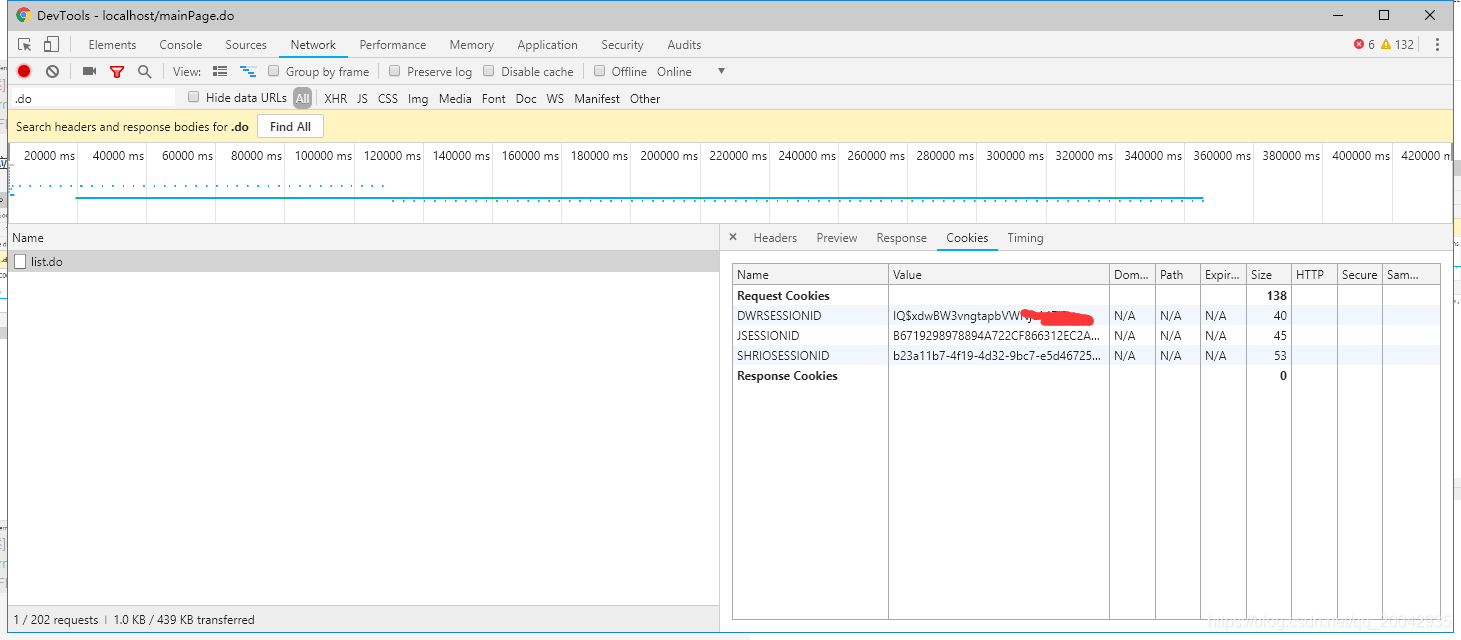1461x640 pixels.
Task: Open network search magnifier icon
Action: (145, 72)
